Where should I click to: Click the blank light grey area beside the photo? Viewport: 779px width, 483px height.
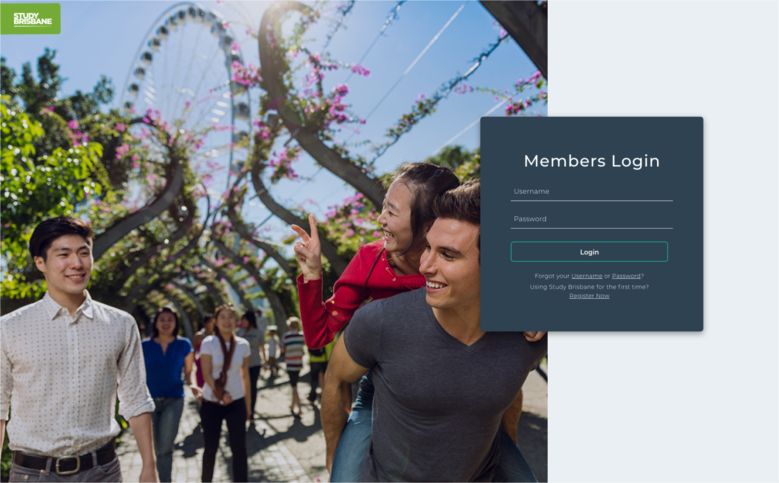[663, 407]
